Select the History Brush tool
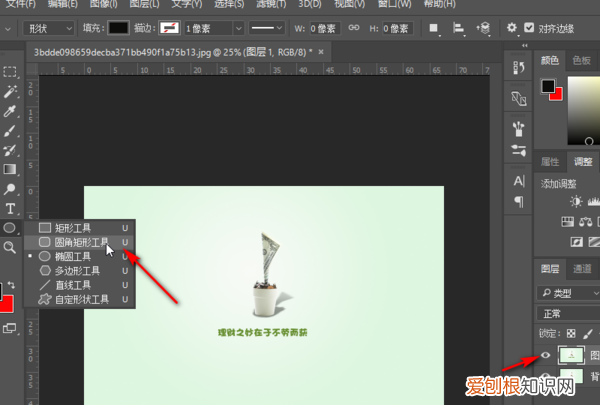This screenshot has width=600, height=405. [10, 150]
